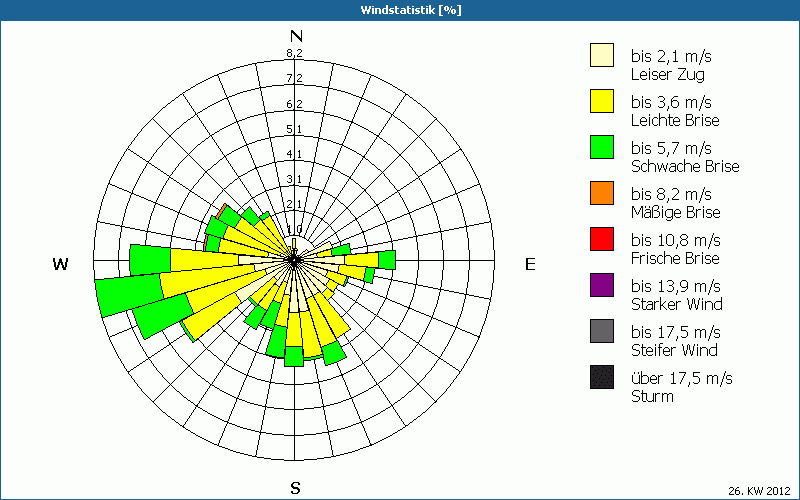Click the '8,2' radial axis value
Viewport: 800px width, 500px height.
click(x=294, y=53)
